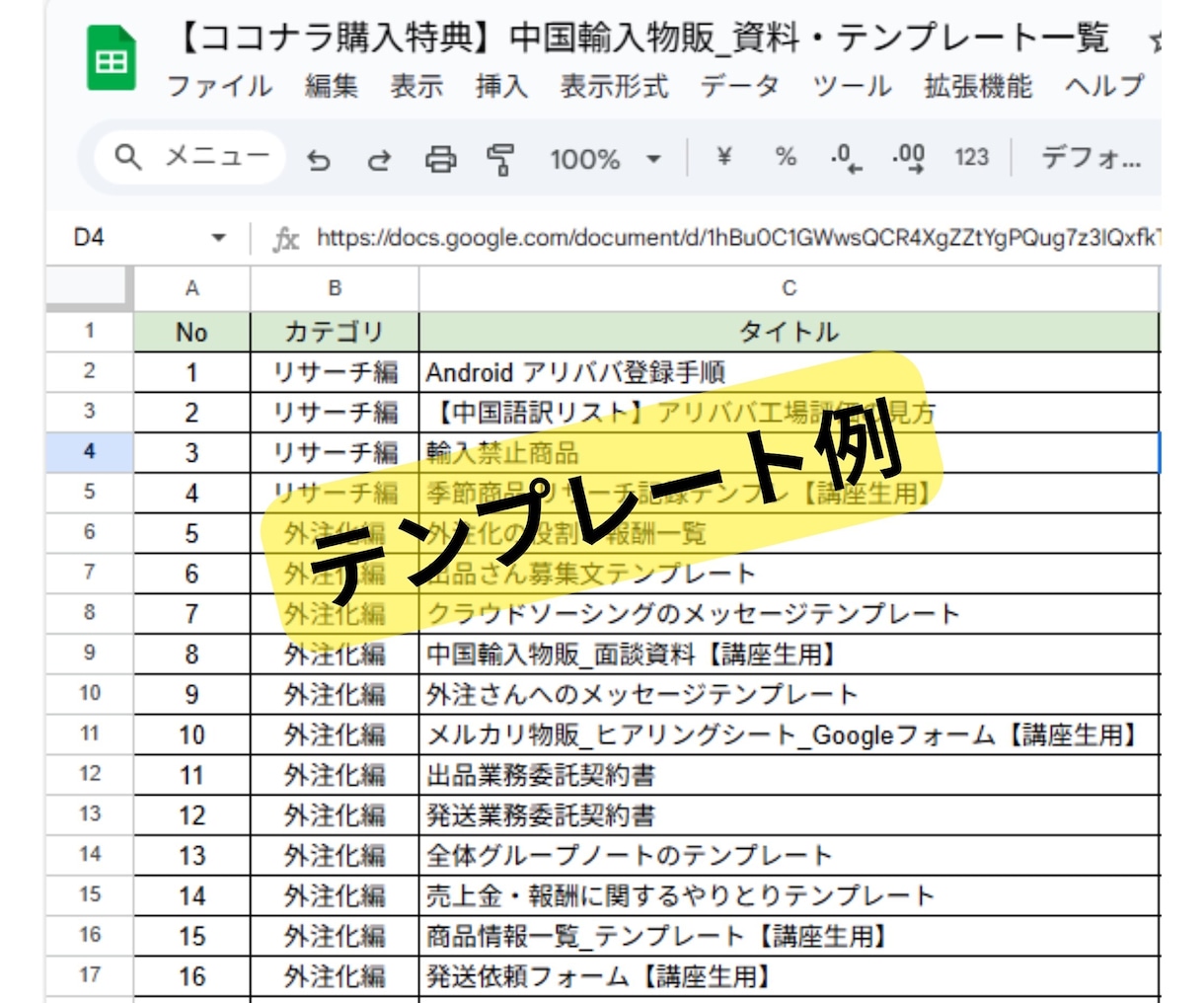Select cell 発送業務委託契約書

pyautogui.click(x=789, y=815)
